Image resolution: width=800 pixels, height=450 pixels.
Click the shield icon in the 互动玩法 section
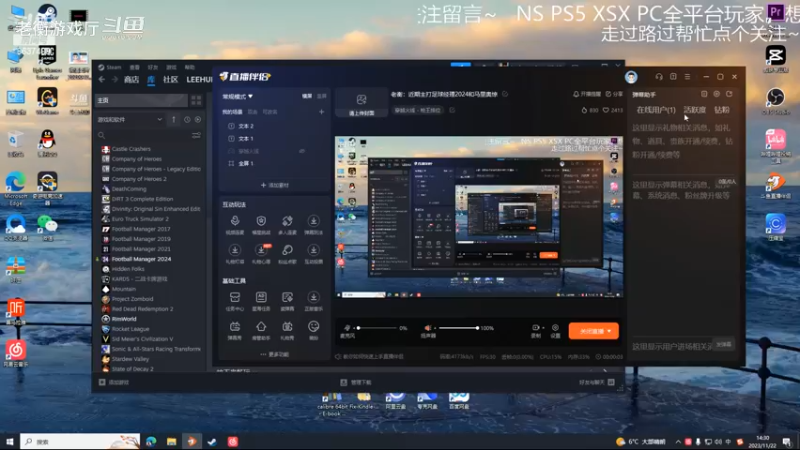[x=261, y=221]
